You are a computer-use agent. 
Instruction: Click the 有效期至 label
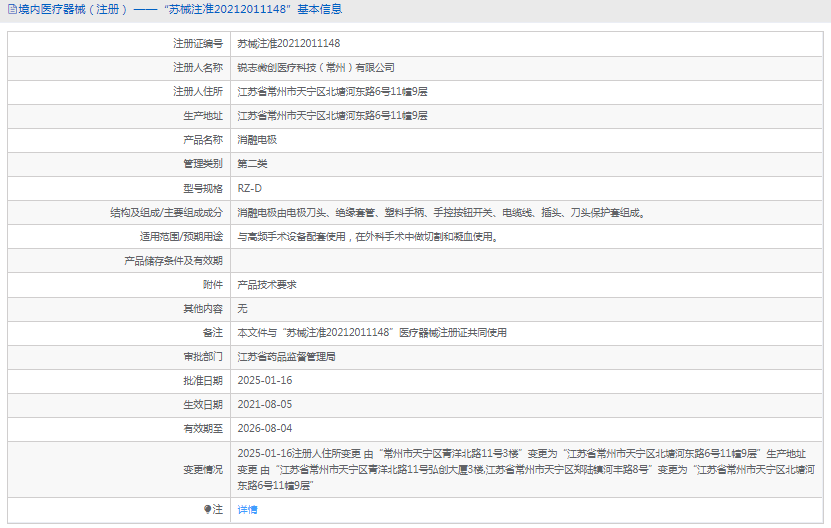click(203, 428)
